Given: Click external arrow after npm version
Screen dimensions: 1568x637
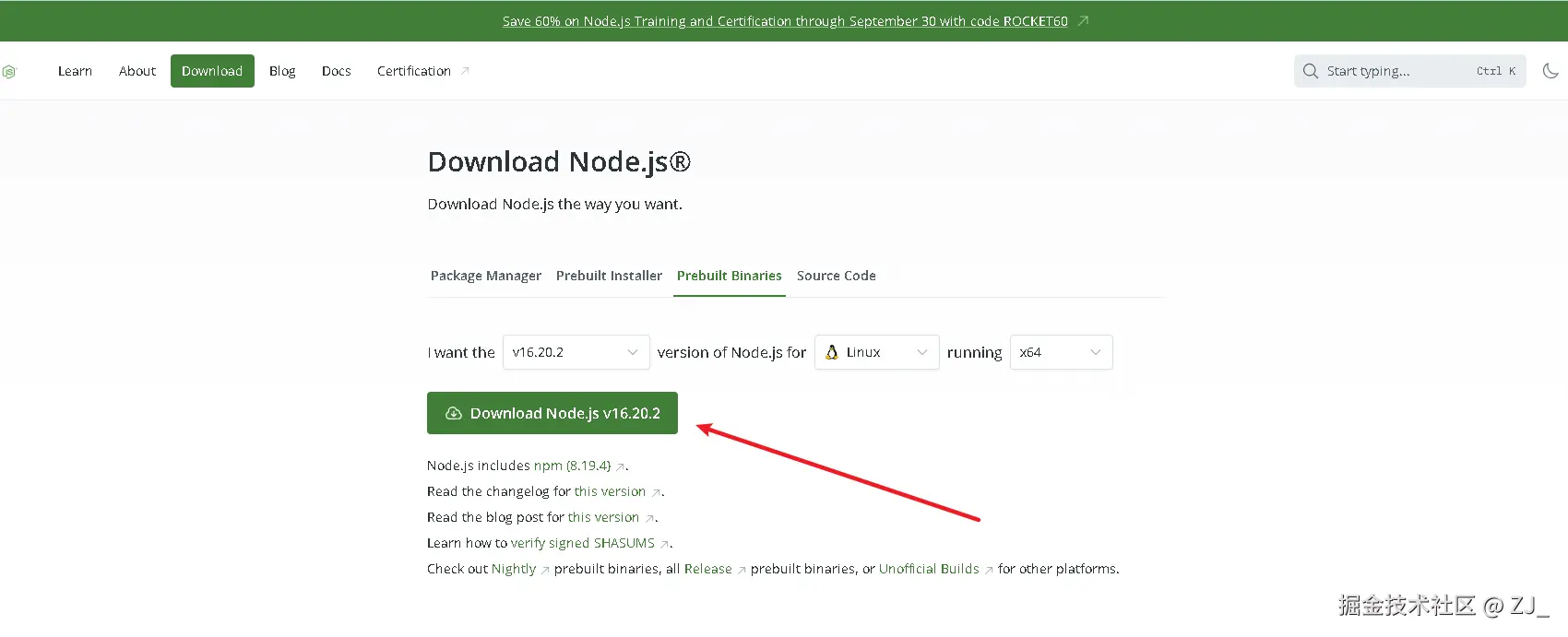Looking at the screenshot, I should point(621,467).
